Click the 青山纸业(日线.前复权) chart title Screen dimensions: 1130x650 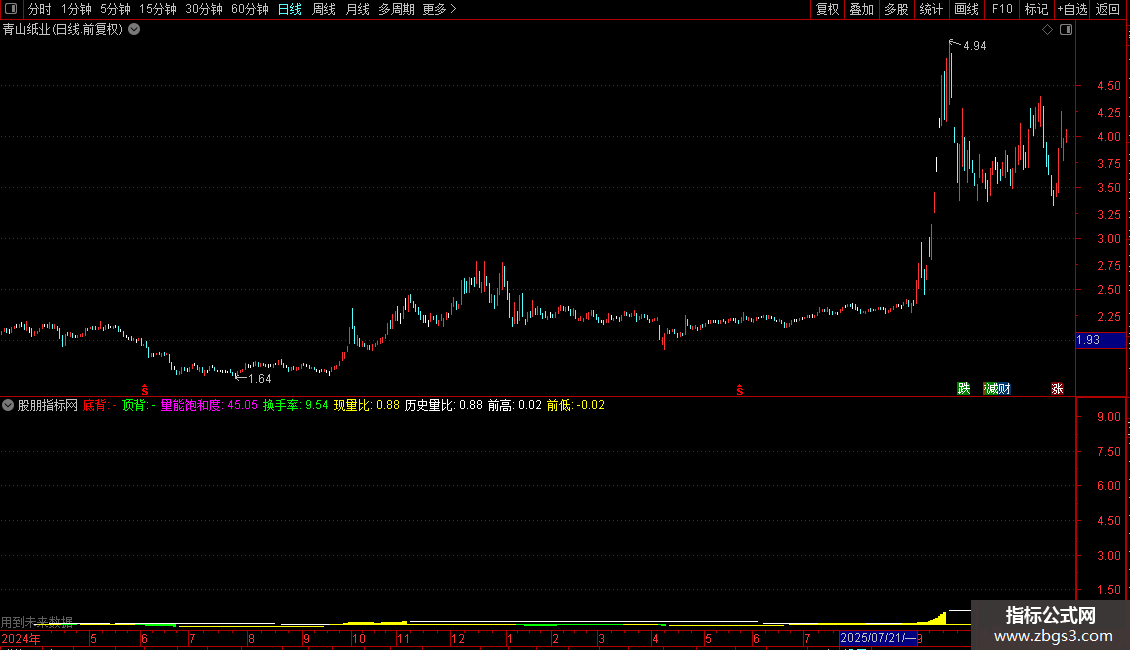pos(63,30)
